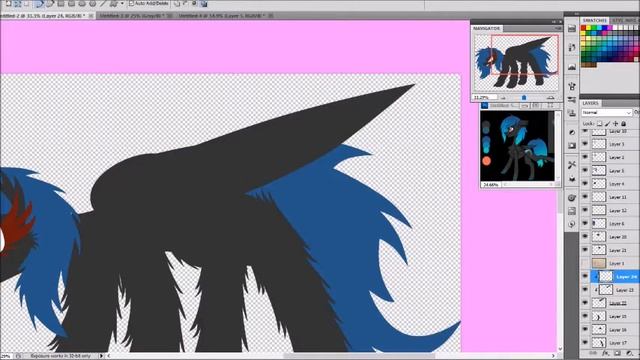Open the spiral panel icon in dock
640x360 pixels.
[572, 198]
